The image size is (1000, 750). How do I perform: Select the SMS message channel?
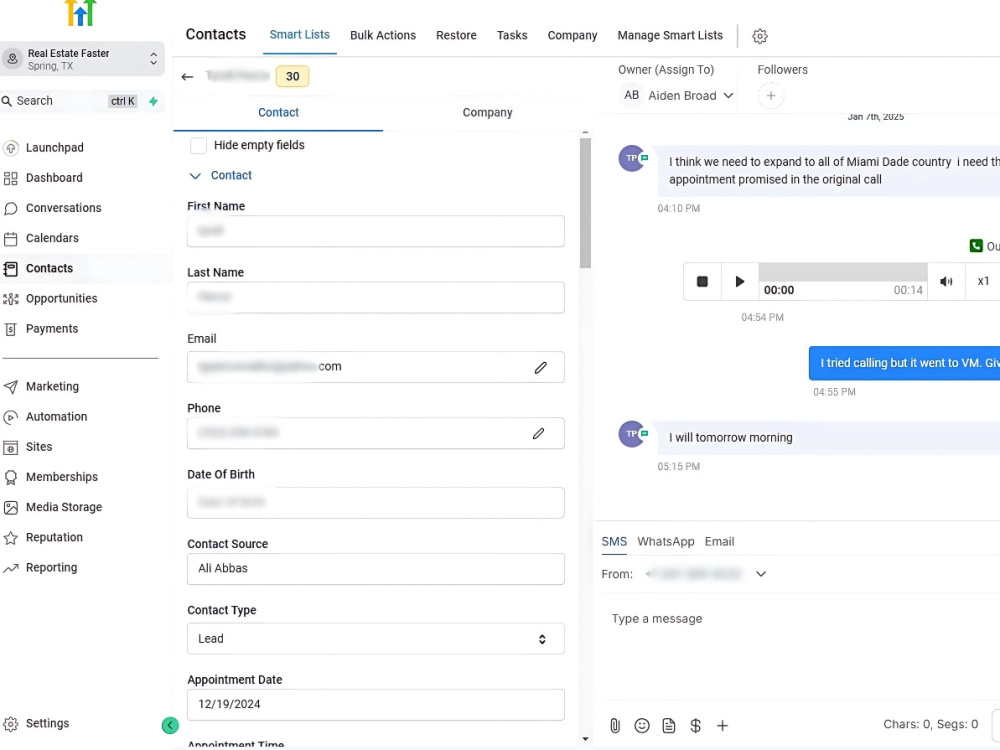pos(614,541)
